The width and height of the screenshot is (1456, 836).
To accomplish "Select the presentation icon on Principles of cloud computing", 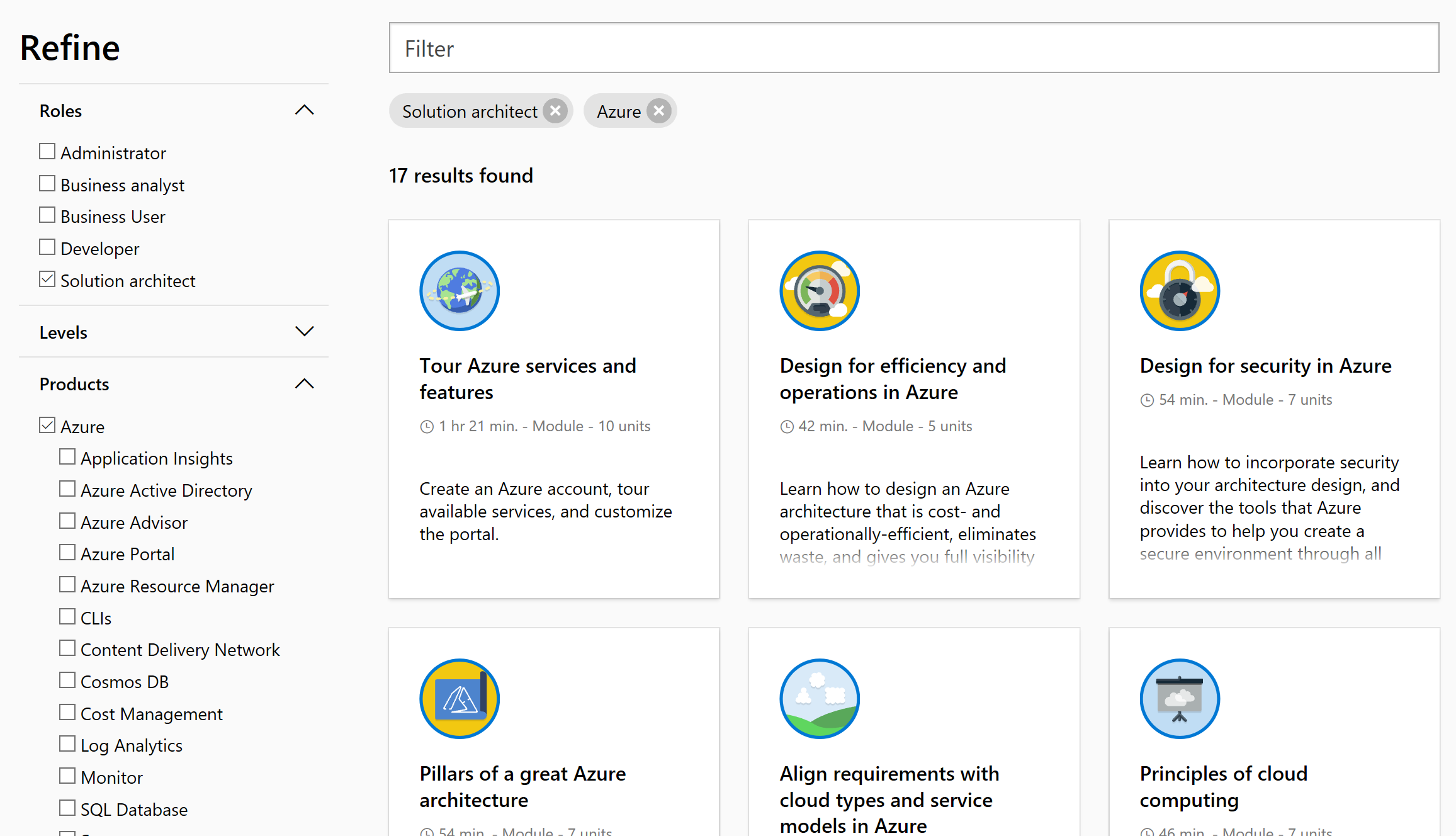I will pyautogui.click(x=1179, y=698).
